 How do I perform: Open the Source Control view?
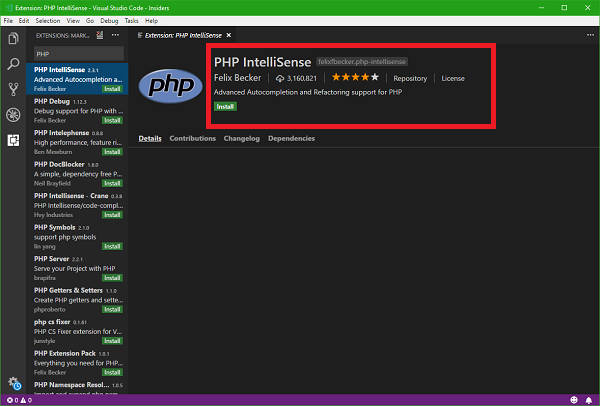pyautogui.click(x=13, y=89)
